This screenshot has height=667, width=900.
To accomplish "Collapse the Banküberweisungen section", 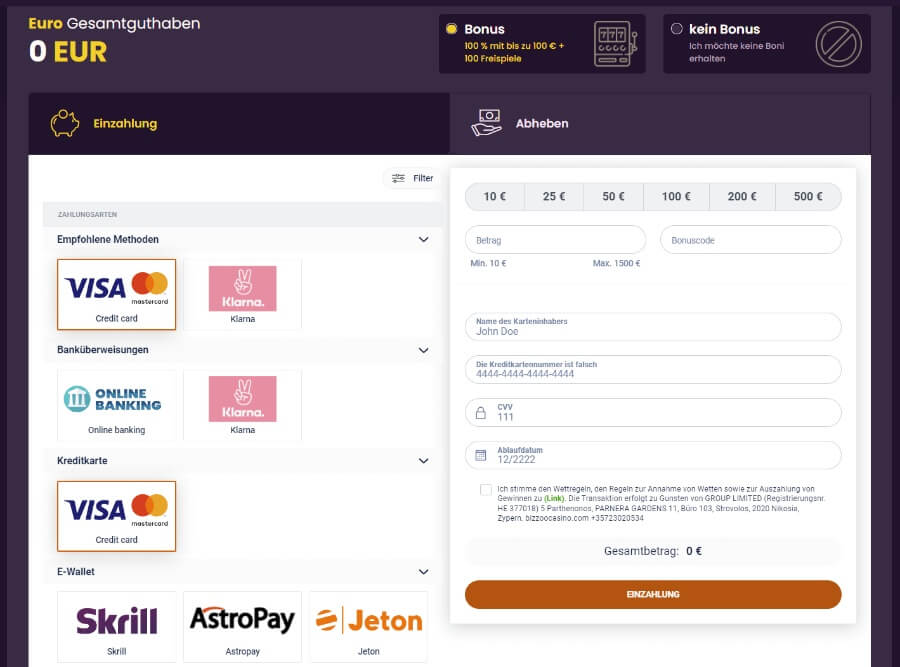I will coord(424,350).
